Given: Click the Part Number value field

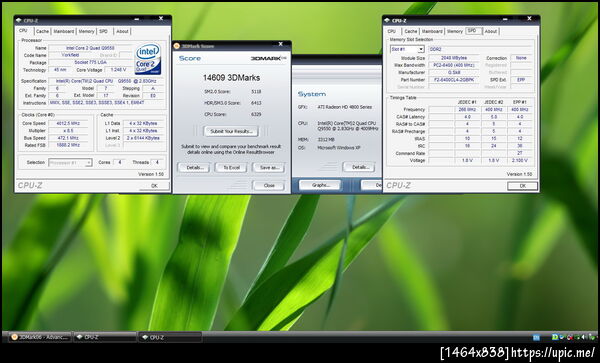Looking at the screenshot, I should click(x=453, y=80).
